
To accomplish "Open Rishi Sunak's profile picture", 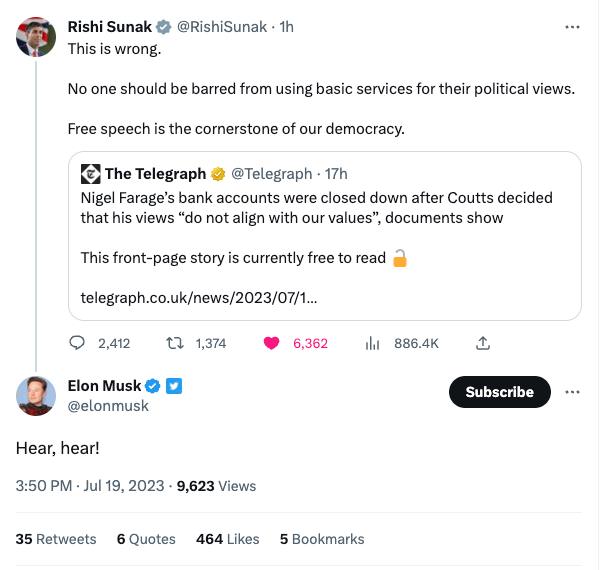I will [x=36, y=37].
